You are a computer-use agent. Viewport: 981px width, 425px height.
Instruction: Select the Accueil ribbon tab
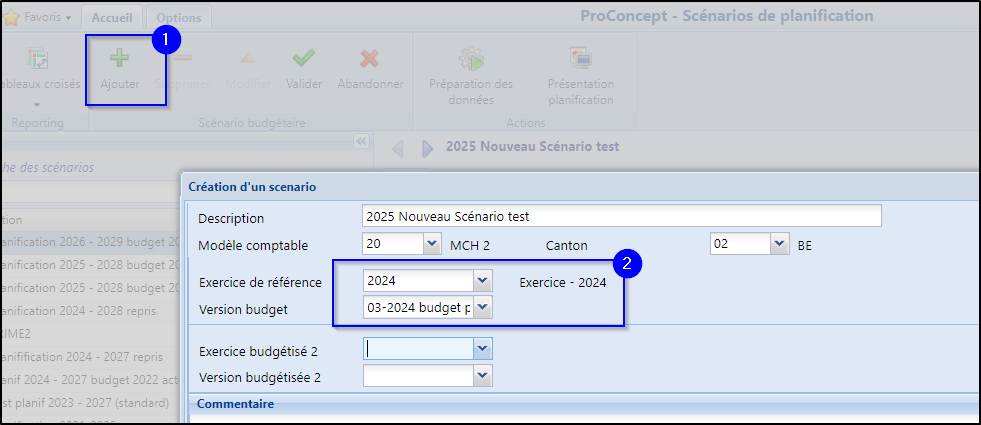112,18
